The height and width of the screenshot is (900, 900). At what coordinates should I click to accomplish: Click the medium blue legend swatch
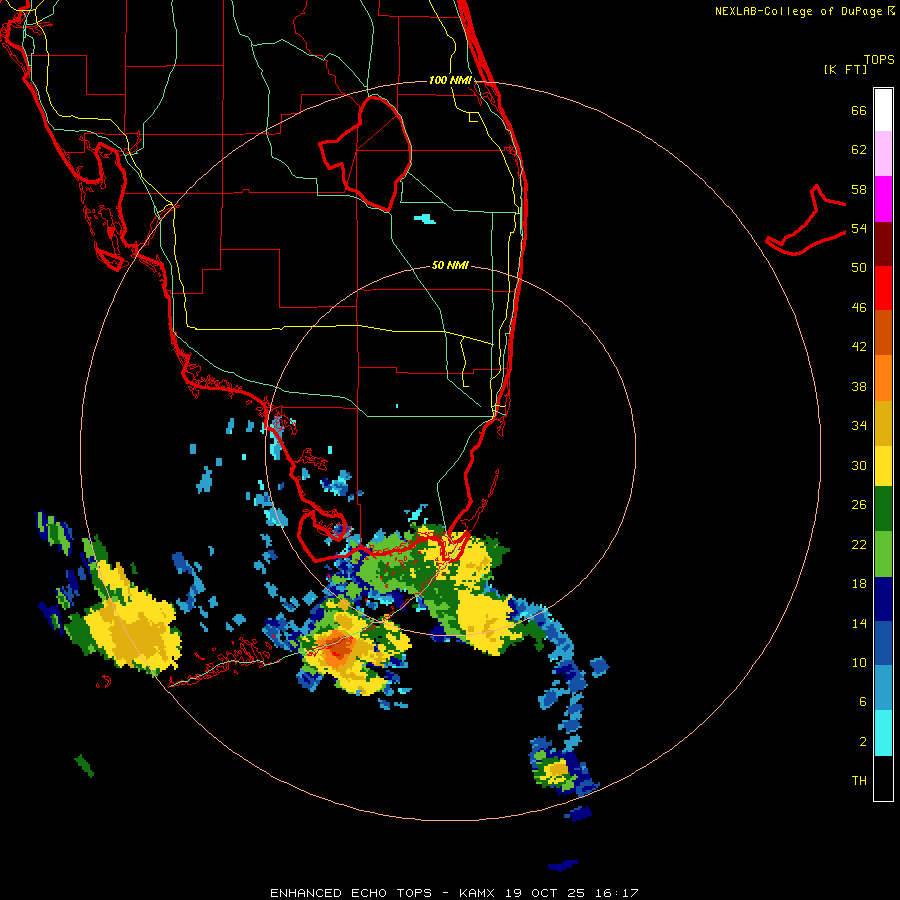coord(883,643)
